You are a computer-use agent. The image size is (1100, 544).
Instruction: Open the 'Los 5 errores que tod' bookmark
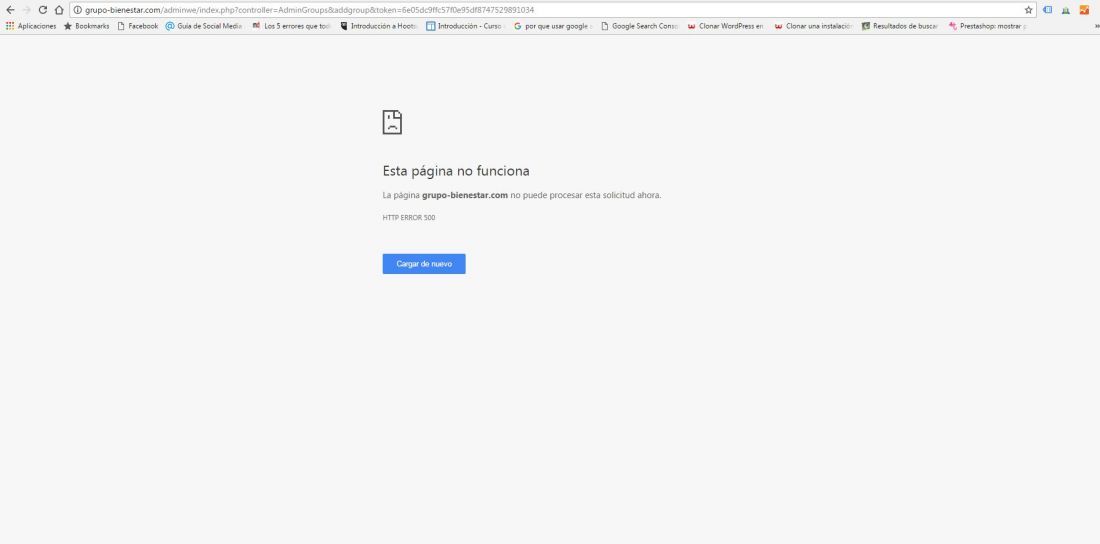tap(292, 26)
